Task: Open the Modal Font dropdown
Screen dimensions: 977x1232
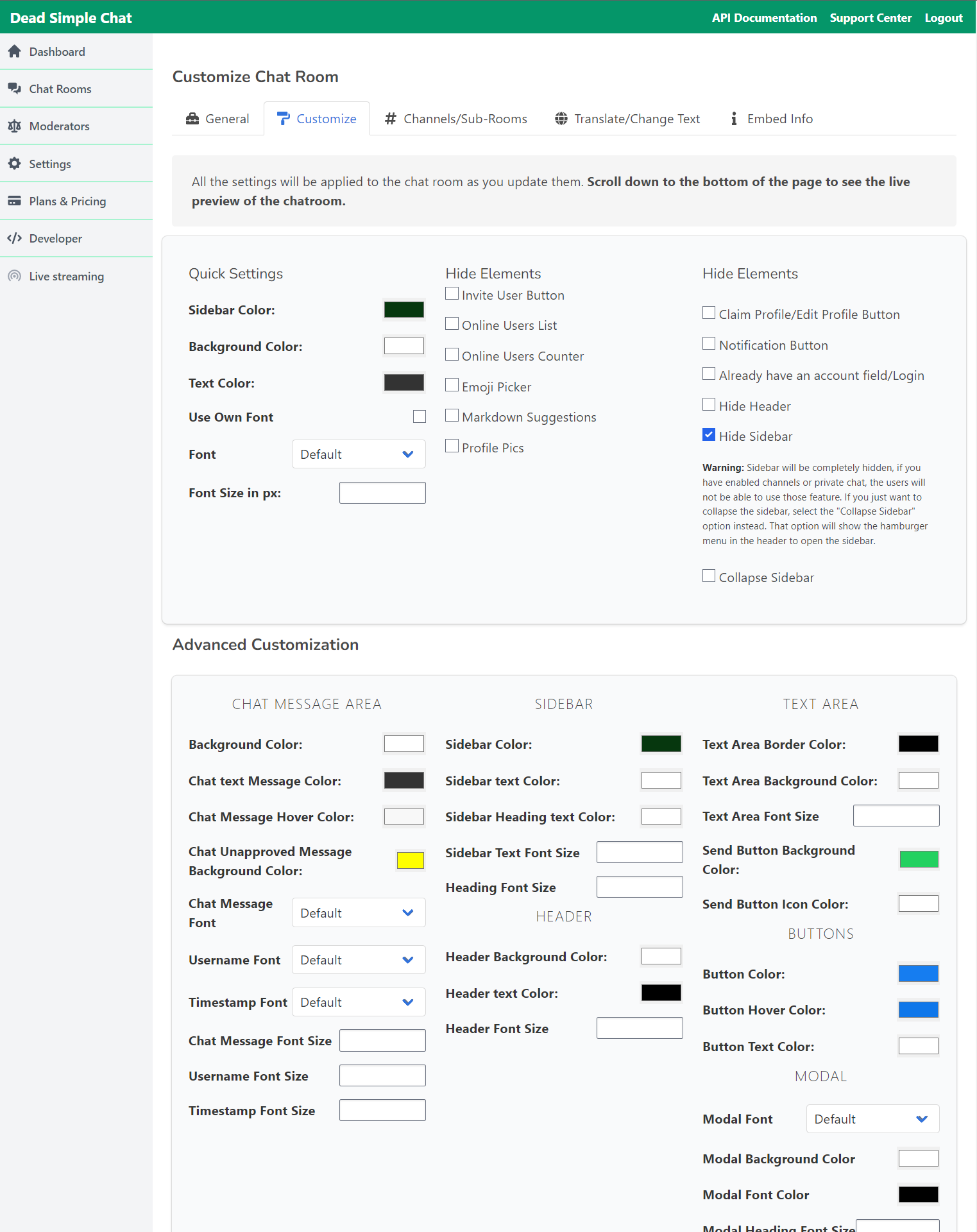Action: tap(873, 1119)
